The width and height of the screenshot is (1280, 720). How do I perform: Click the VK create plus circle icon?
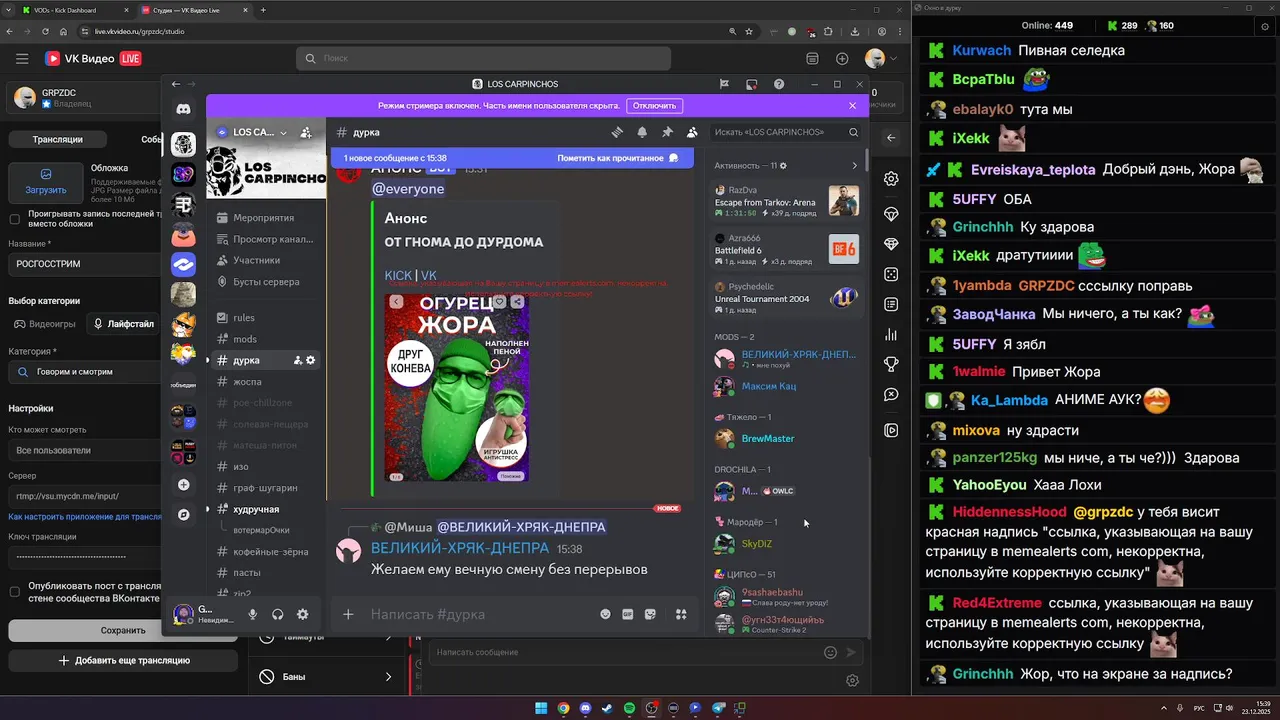coord(842,59)
